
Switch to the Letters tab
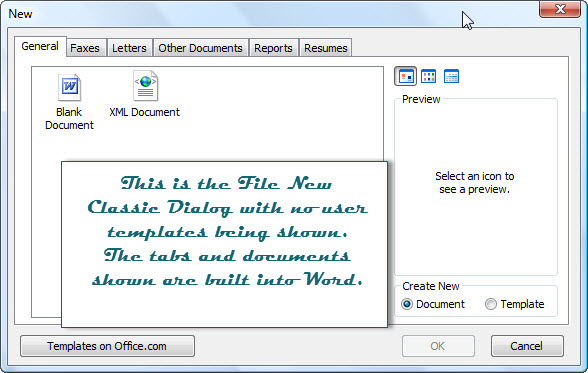coord(129,48)
